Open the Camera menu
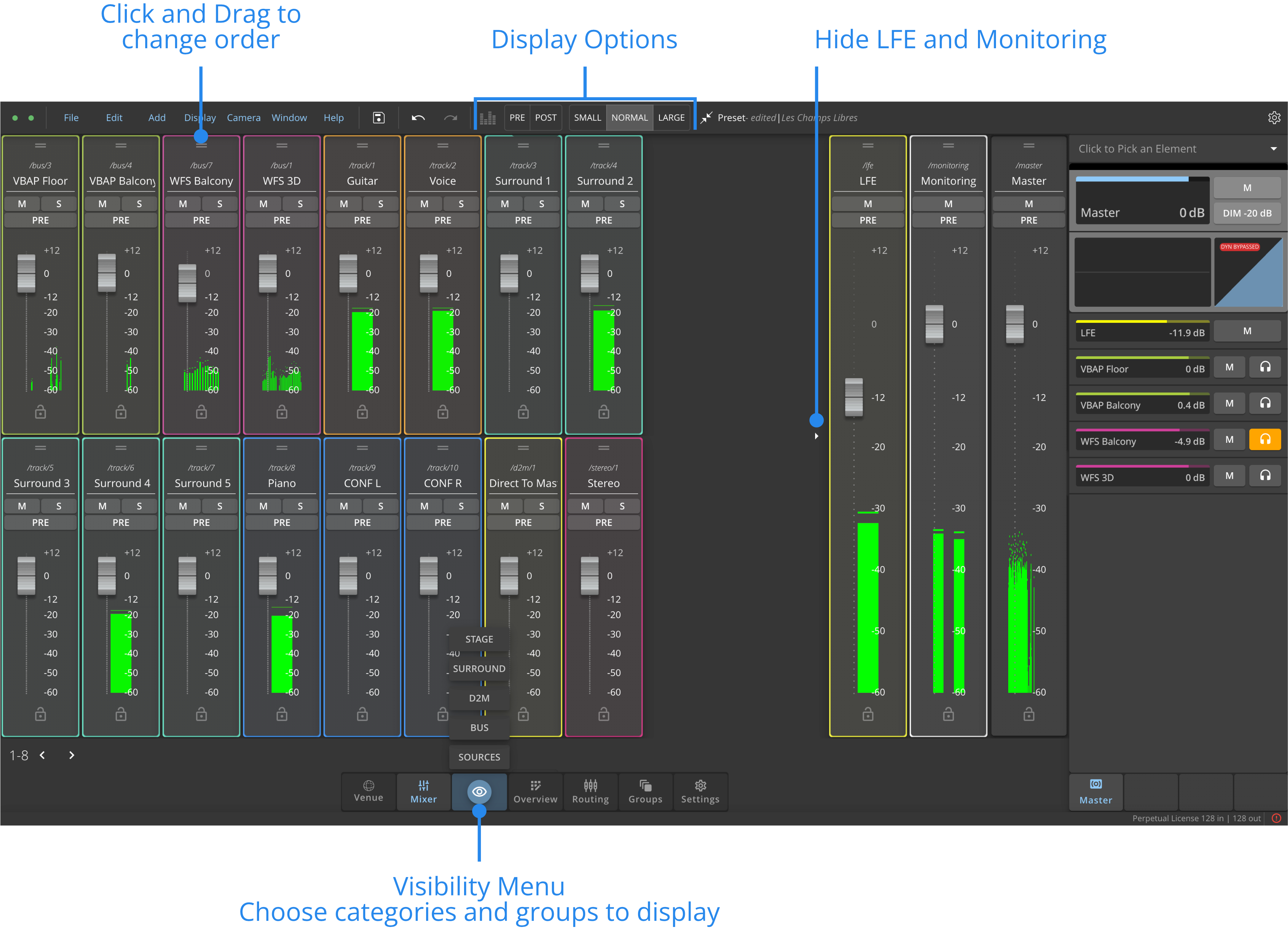This screenshot has width=1288, height=930. 244,118
